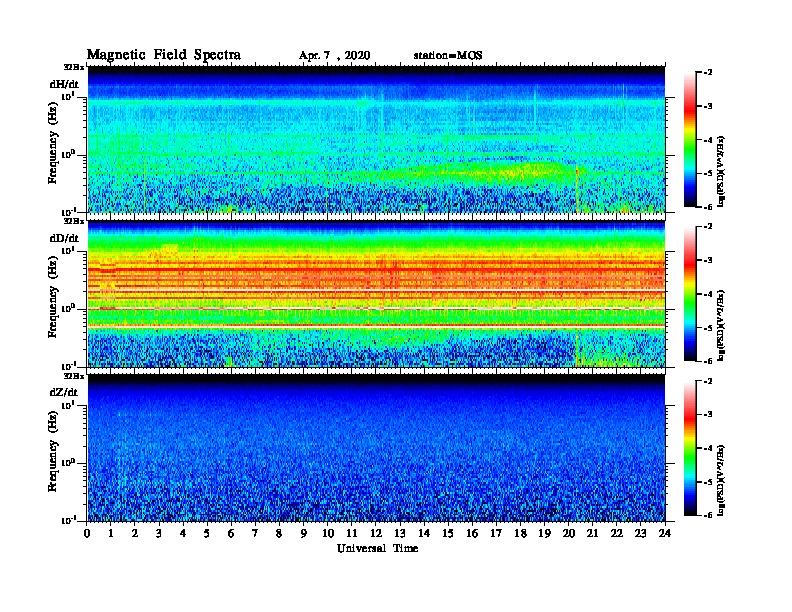
Task: Click the "Universal Time" axis title
Action: click(x=378, y=548)
